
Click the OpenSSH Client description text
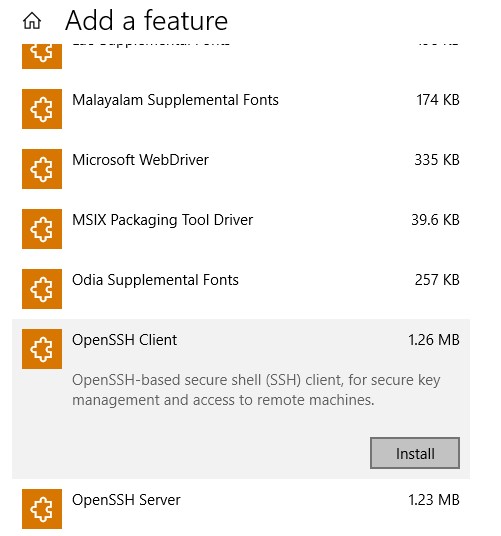(256, 390)
